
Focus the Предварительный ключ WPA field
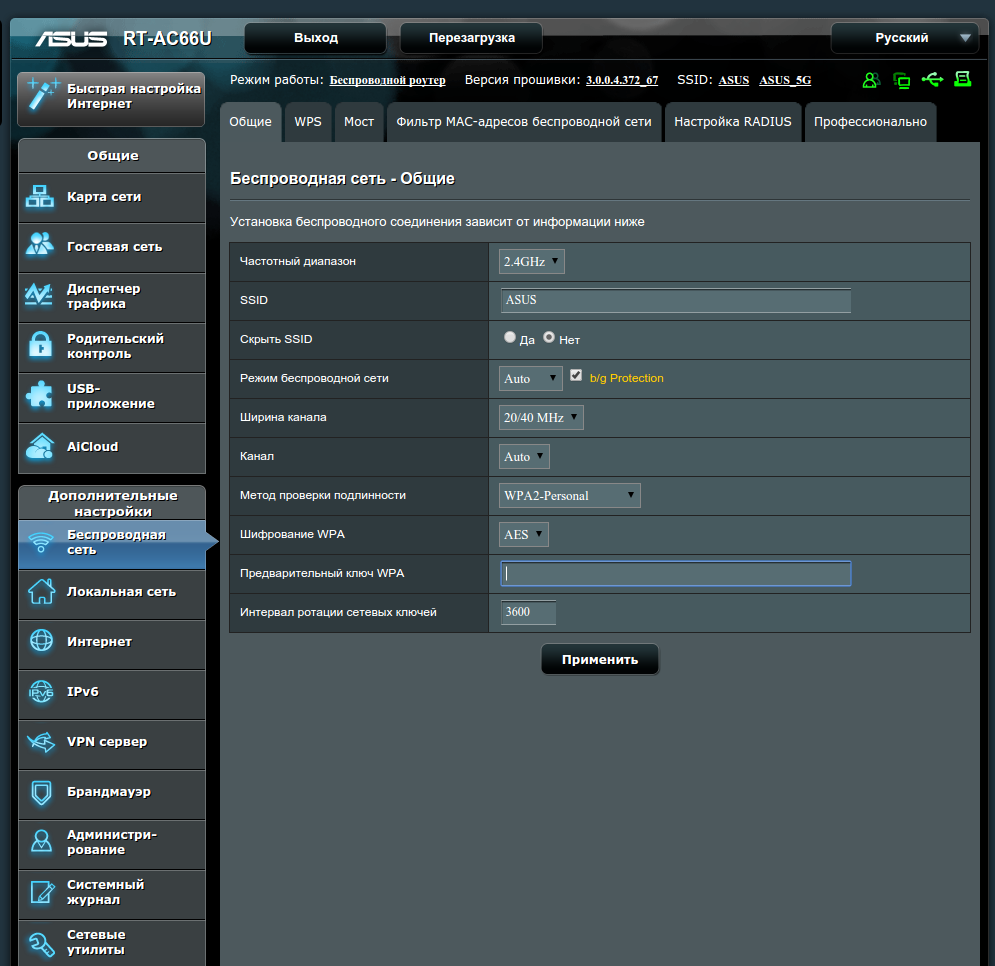(676, 574)
